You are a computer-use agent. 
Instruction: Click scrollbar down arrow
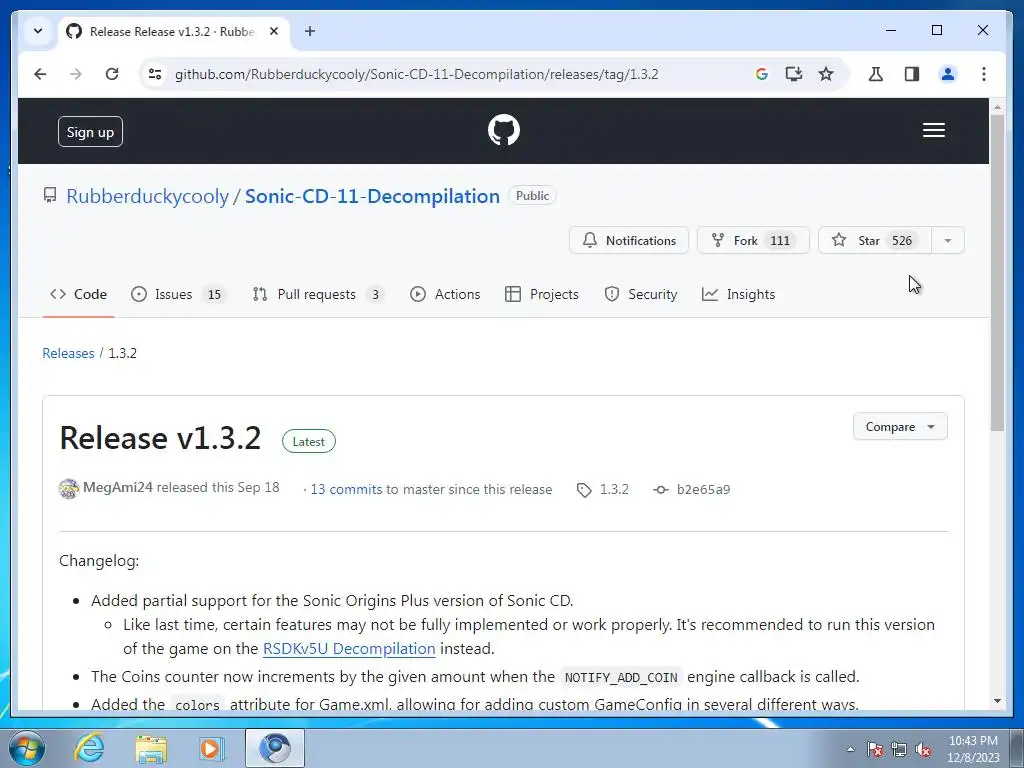[x=997, y=701]
